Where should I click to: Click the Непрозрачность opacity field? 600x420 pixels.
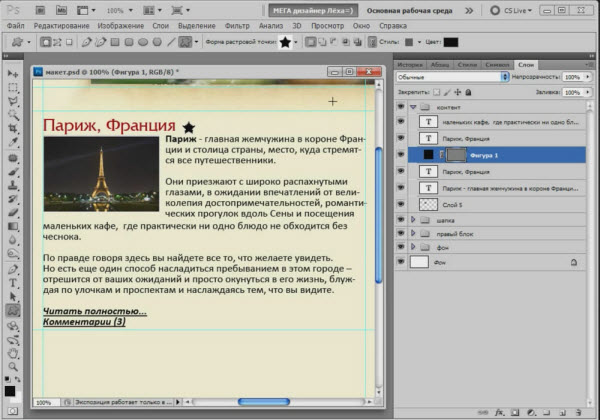tap(572, 76)
